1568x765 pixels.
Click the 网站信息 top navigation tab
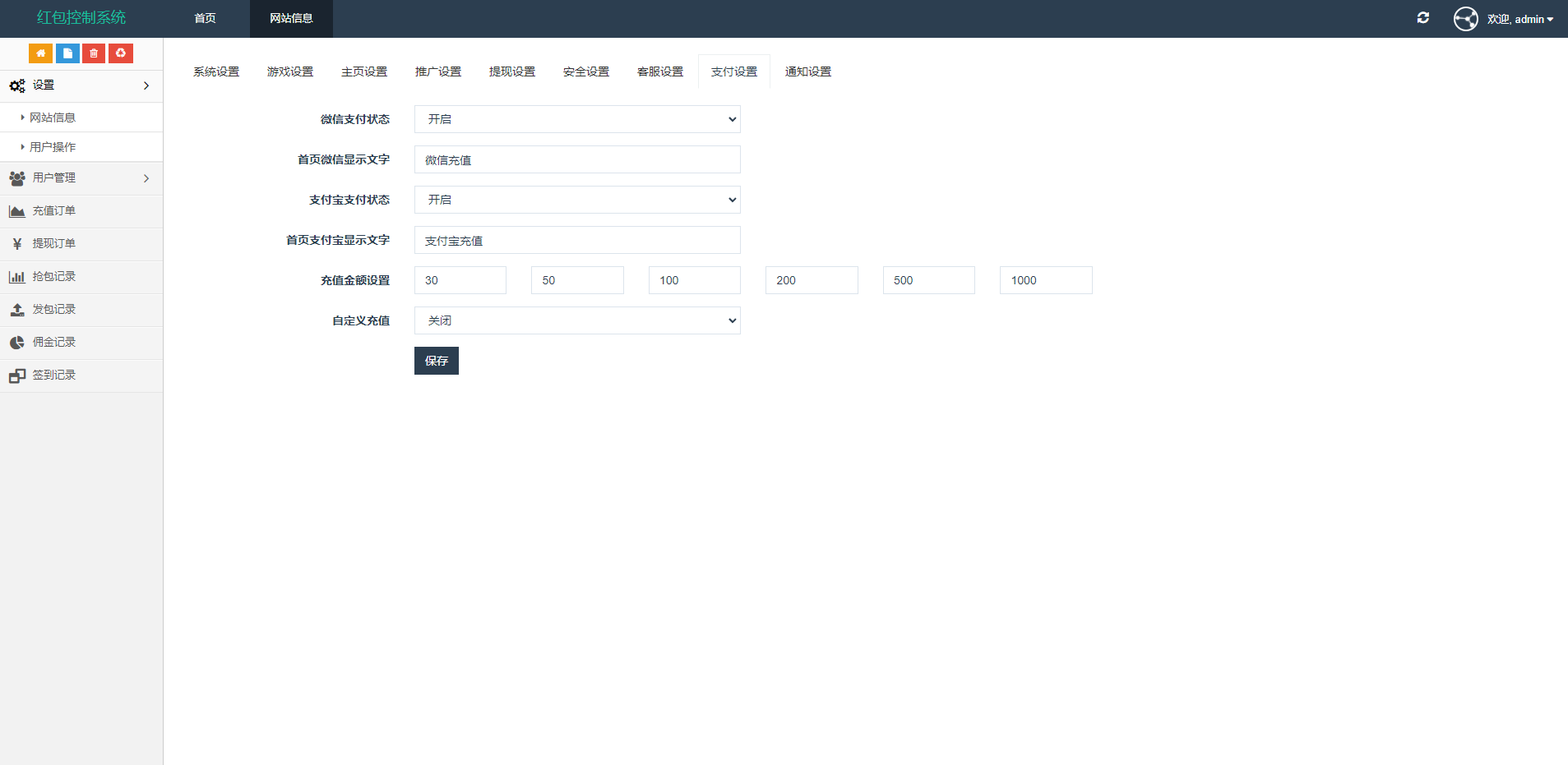pyautogui.click(x=291, y=18)
